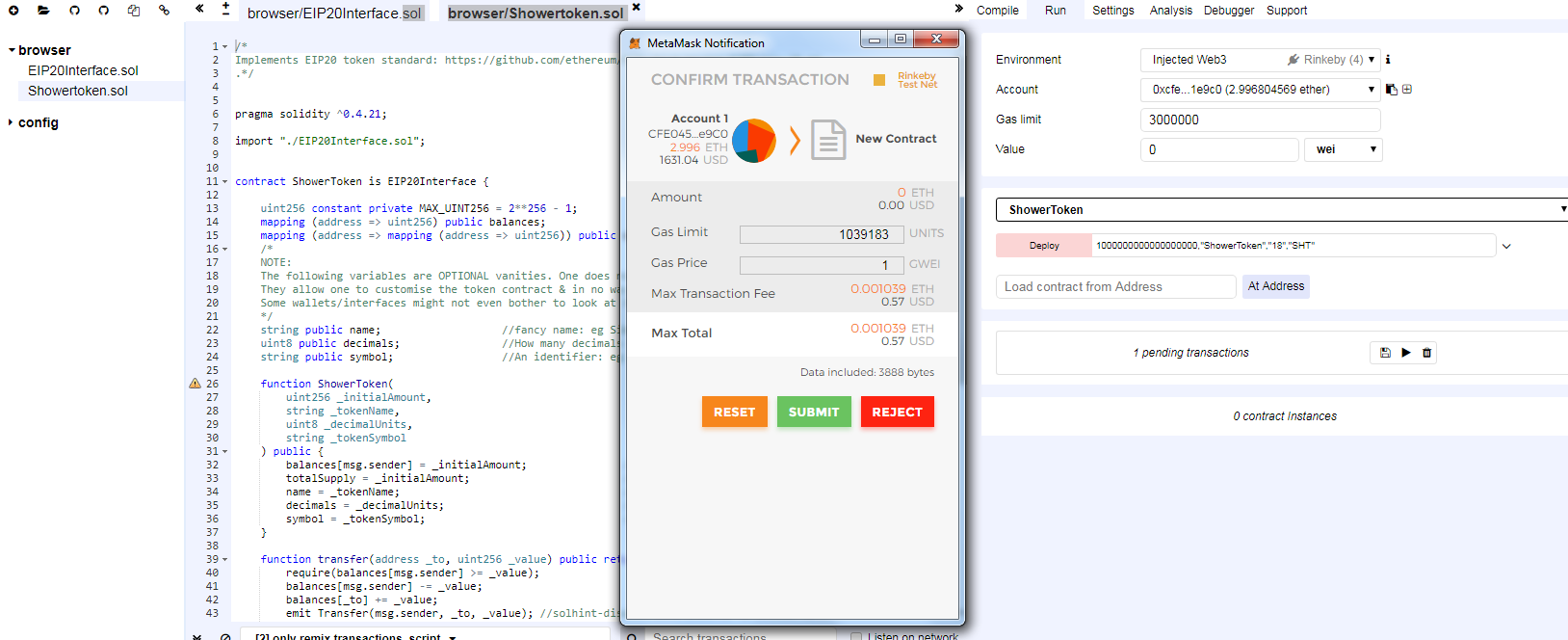Viewport: 1568px width, 640px height.
Task: Click the clear console ban icon
Action: [225, 636]
